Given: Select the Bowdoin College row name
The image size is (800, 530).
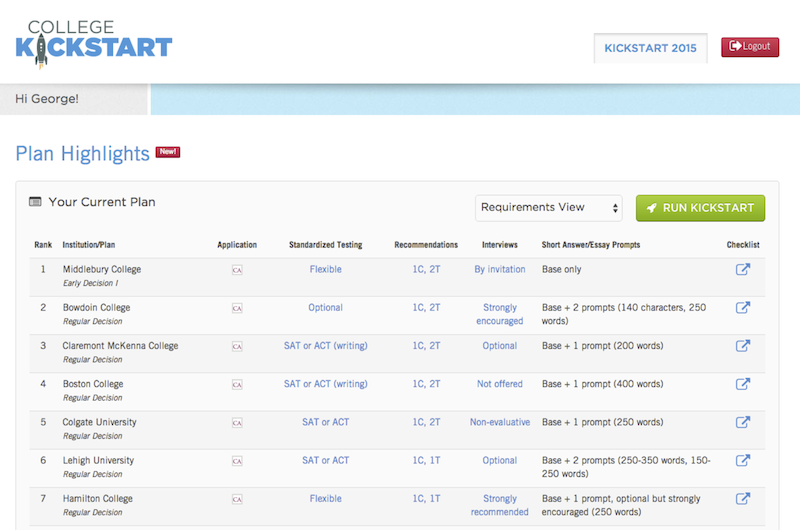Looking at the screenshot, I should [x=96, y=308].
